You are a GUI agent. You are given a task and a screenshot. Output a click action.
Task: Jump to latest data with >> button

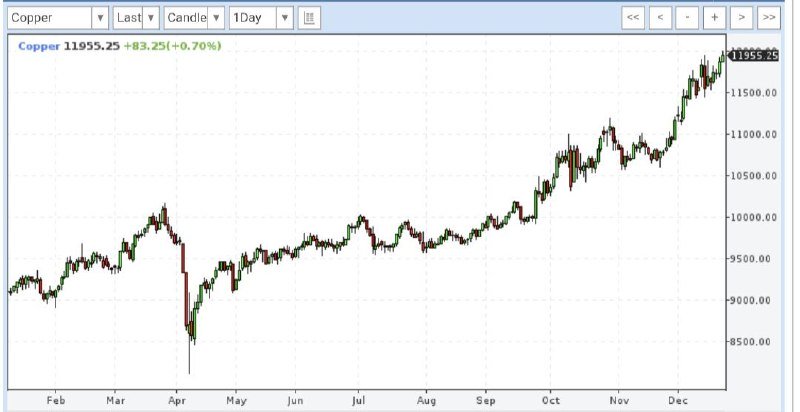point(768,18)
